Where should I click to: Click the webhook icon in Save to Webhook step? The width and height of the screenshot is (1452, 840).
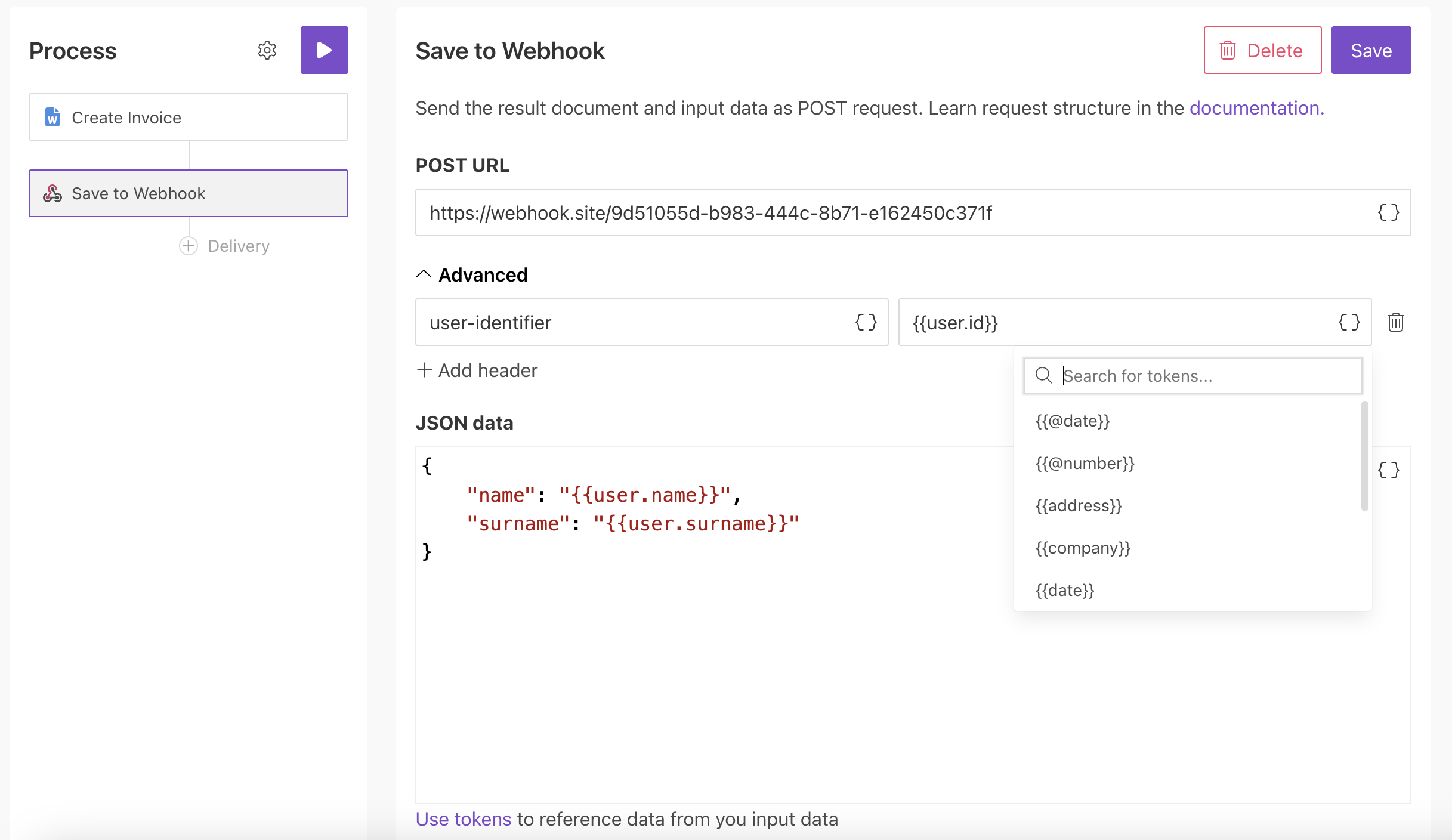point(52,193)
